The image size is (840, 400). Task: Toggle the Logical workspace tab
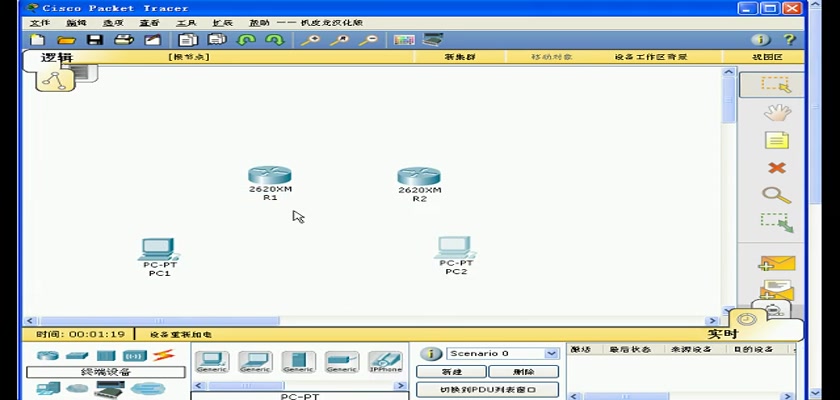click(x=57, y=58)
